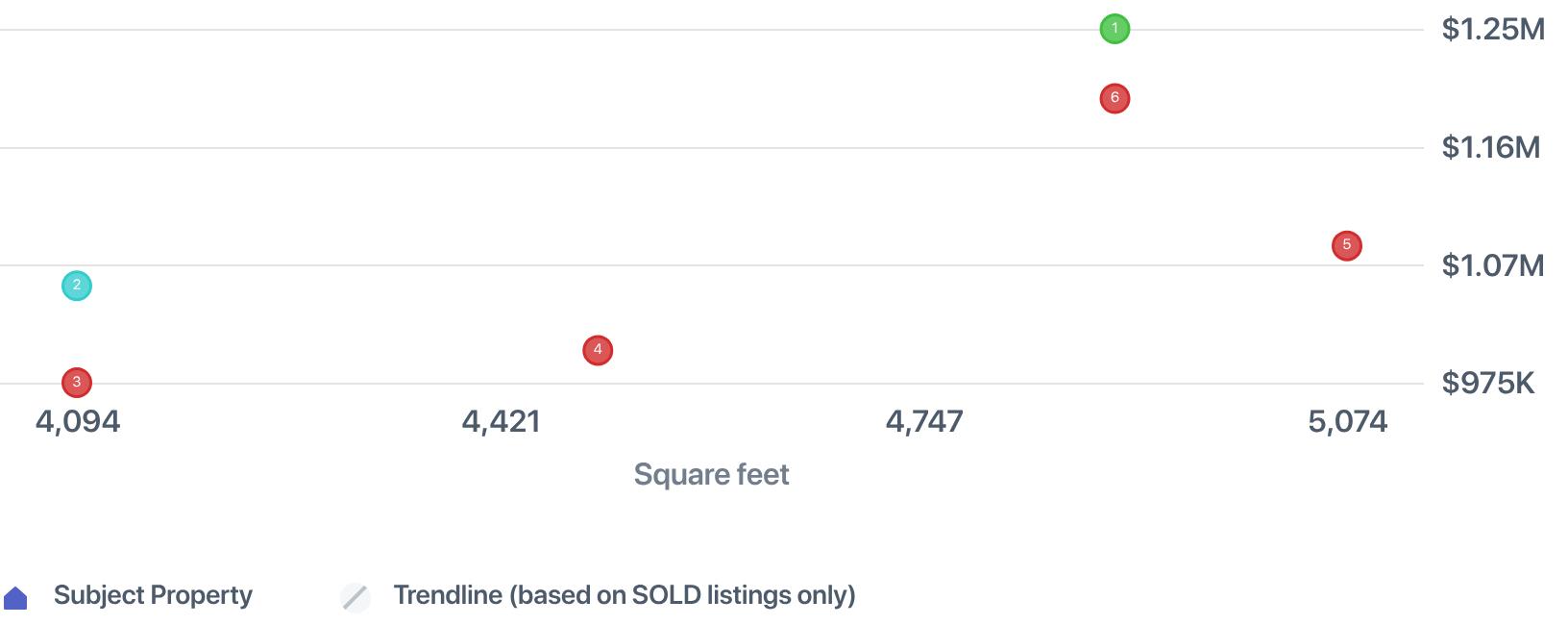The height and width of the screenshot is (625, 1568).
Task: Select the red data point numbered 4
Action: pyautogui.click(x=598, y=350)
